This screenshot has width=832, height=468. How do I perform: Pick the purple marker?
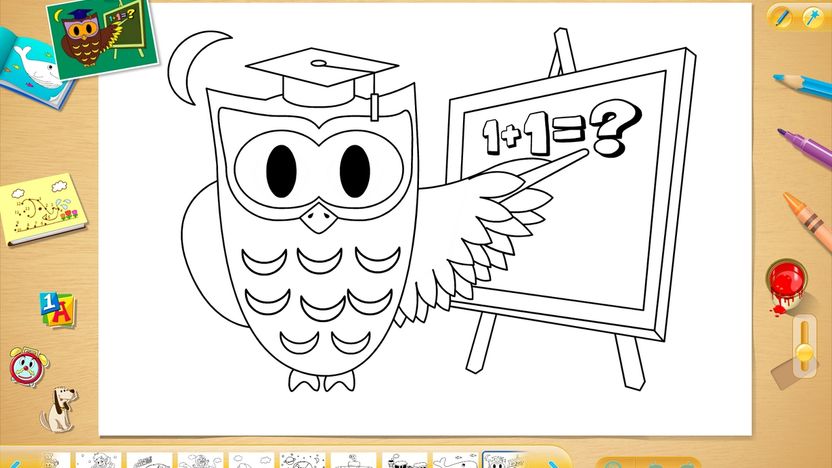(x=805, y=146)
